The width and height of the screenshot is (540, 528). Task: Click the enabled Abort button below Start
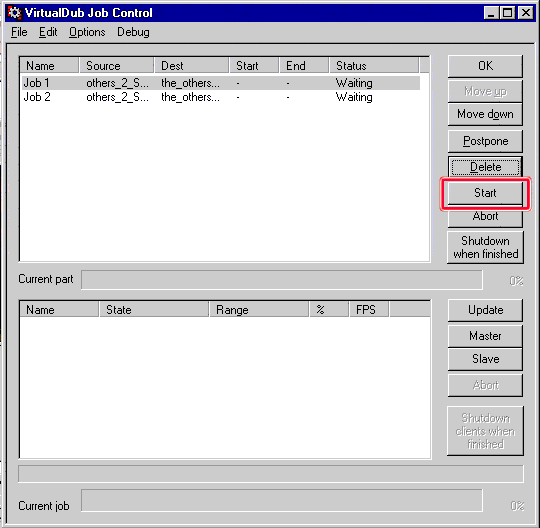[485, 217]
